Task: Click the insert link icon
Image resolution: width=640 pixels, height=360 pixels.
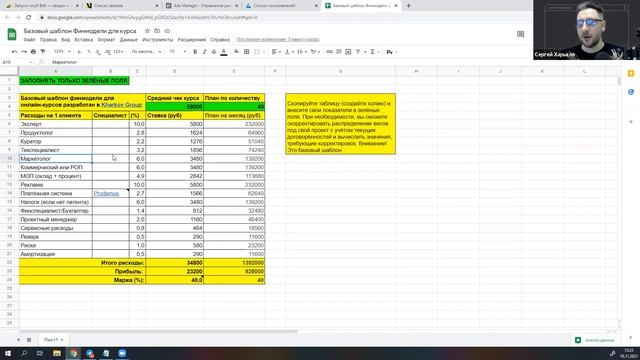Action: [x=329, y=52]
